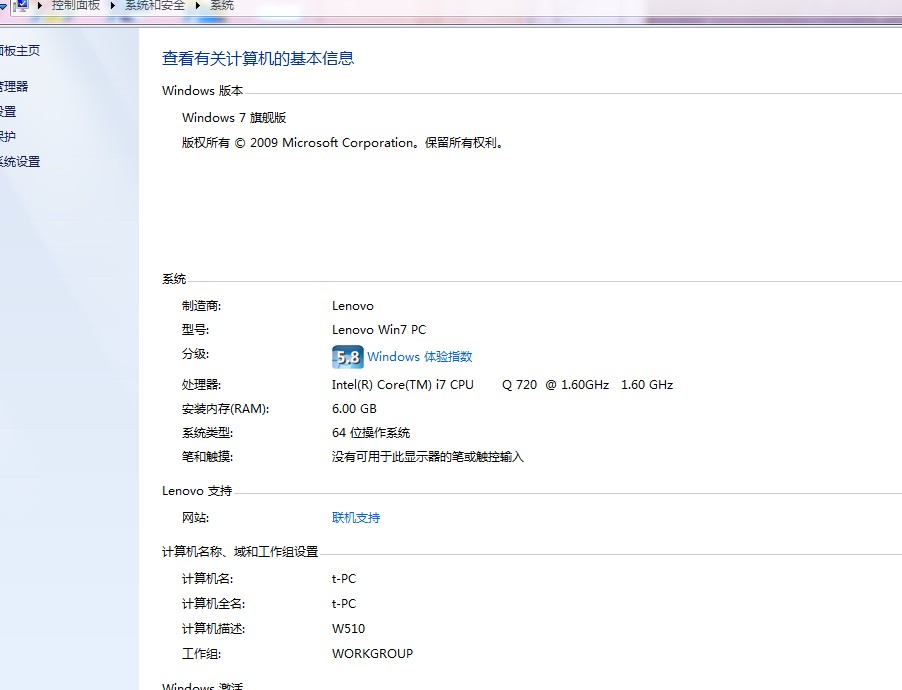Expand the dropdown arrow before 系统和安全
The image size is (902, 690).
(113, 6)
